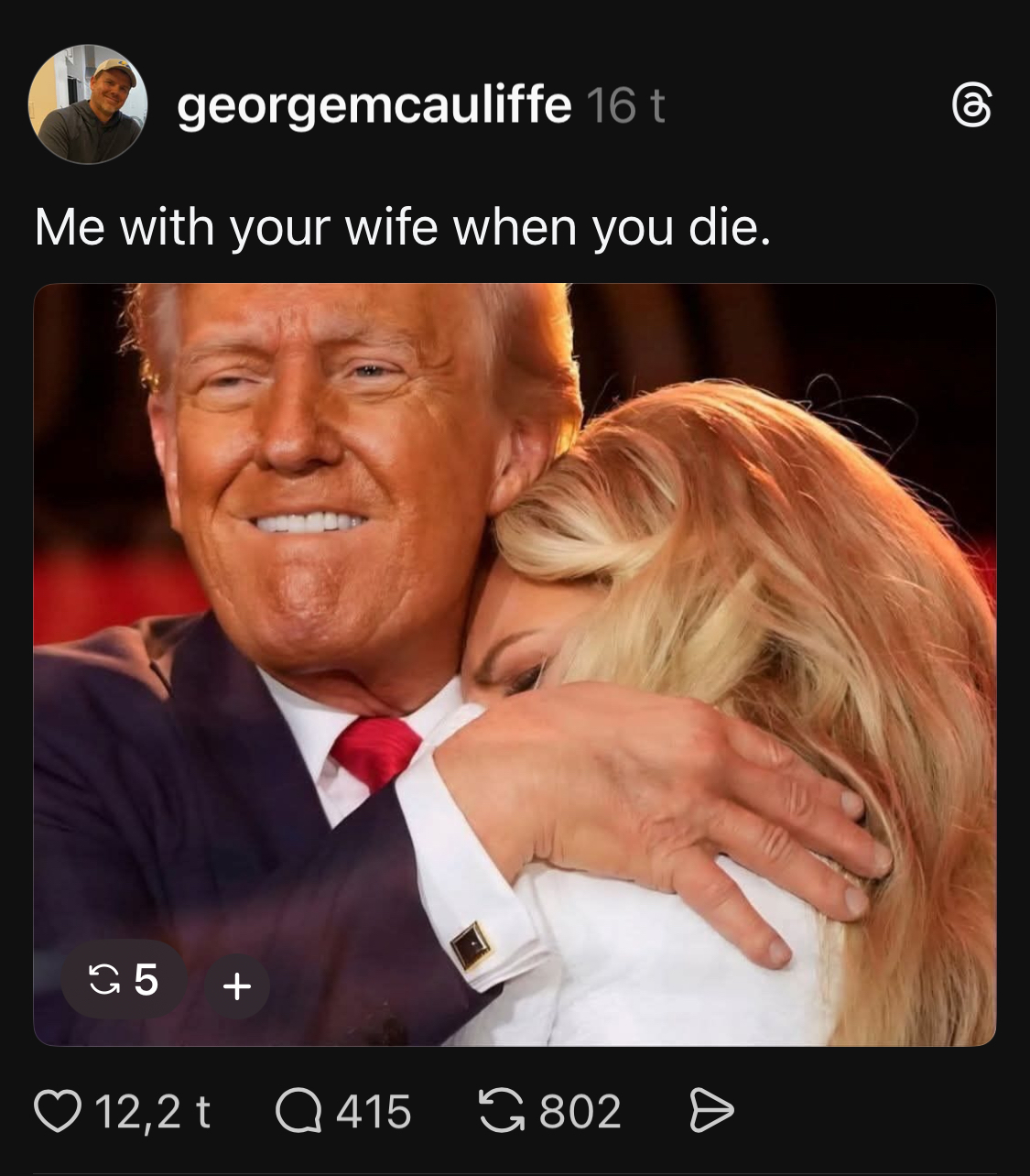1030x1176 pixels.
Task: Click the gold cufflink in the photo
Action: tap(471, 943)
